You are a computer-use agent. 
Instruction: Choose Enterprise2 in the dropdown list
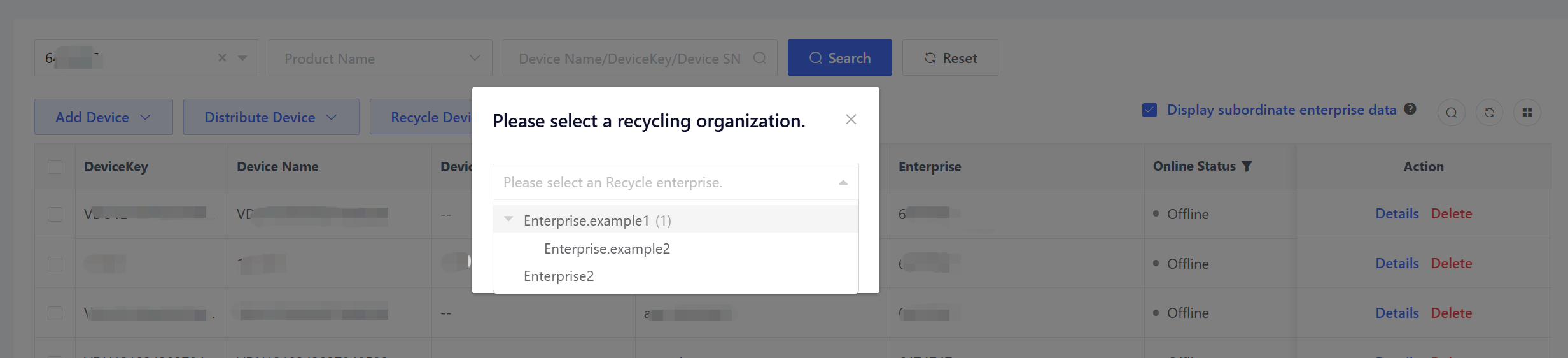(x=558, y=276)
